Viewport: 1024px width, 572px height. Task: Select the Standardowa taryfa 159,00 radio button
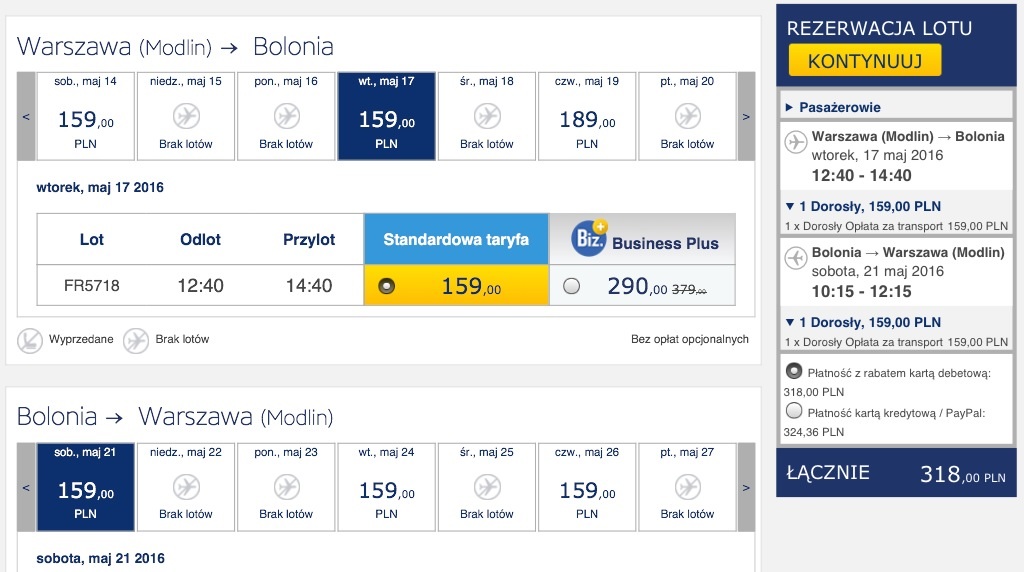(x=387, y=286)
